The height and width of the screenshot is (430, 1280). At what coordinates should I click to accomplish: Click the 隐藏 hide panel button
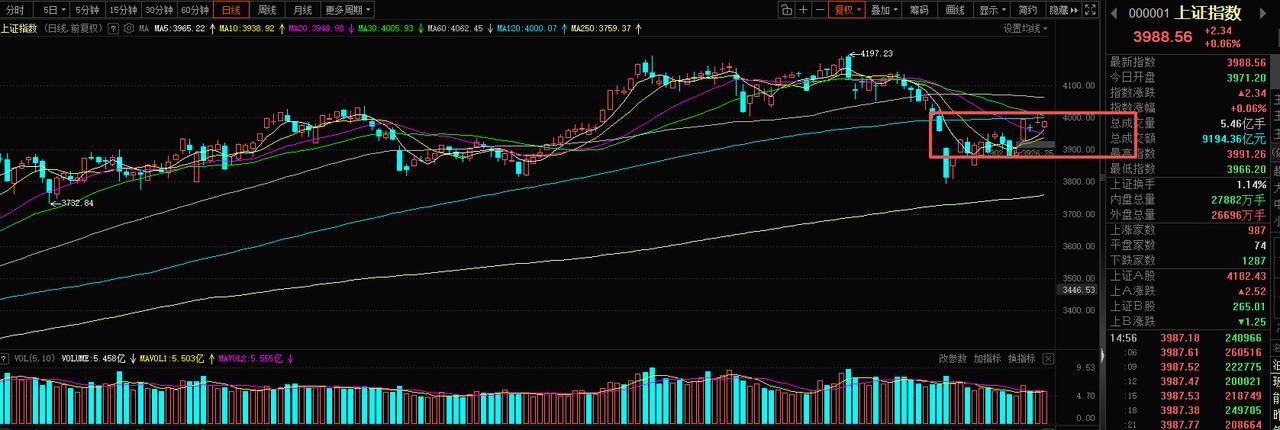[x=1061, y=10]
